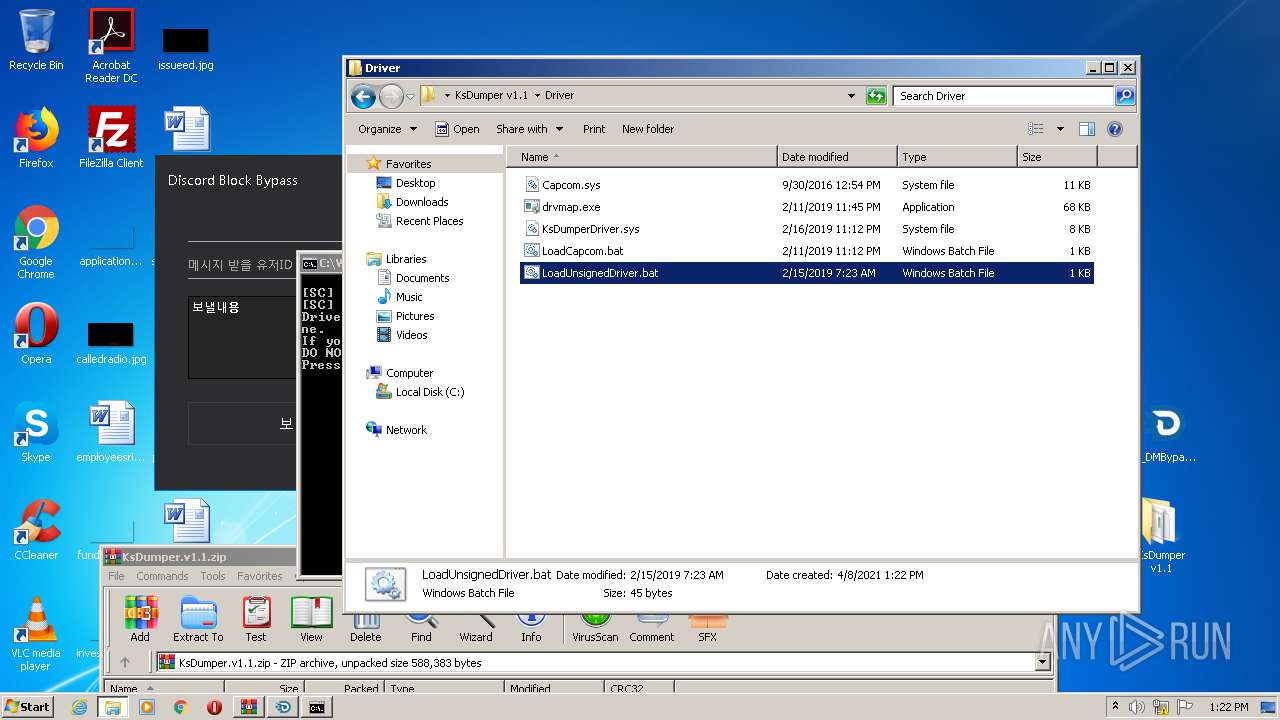Open the Explorer help question mark
Viewport: 1280px width, 720px height.
click(x=1115, y=129)
